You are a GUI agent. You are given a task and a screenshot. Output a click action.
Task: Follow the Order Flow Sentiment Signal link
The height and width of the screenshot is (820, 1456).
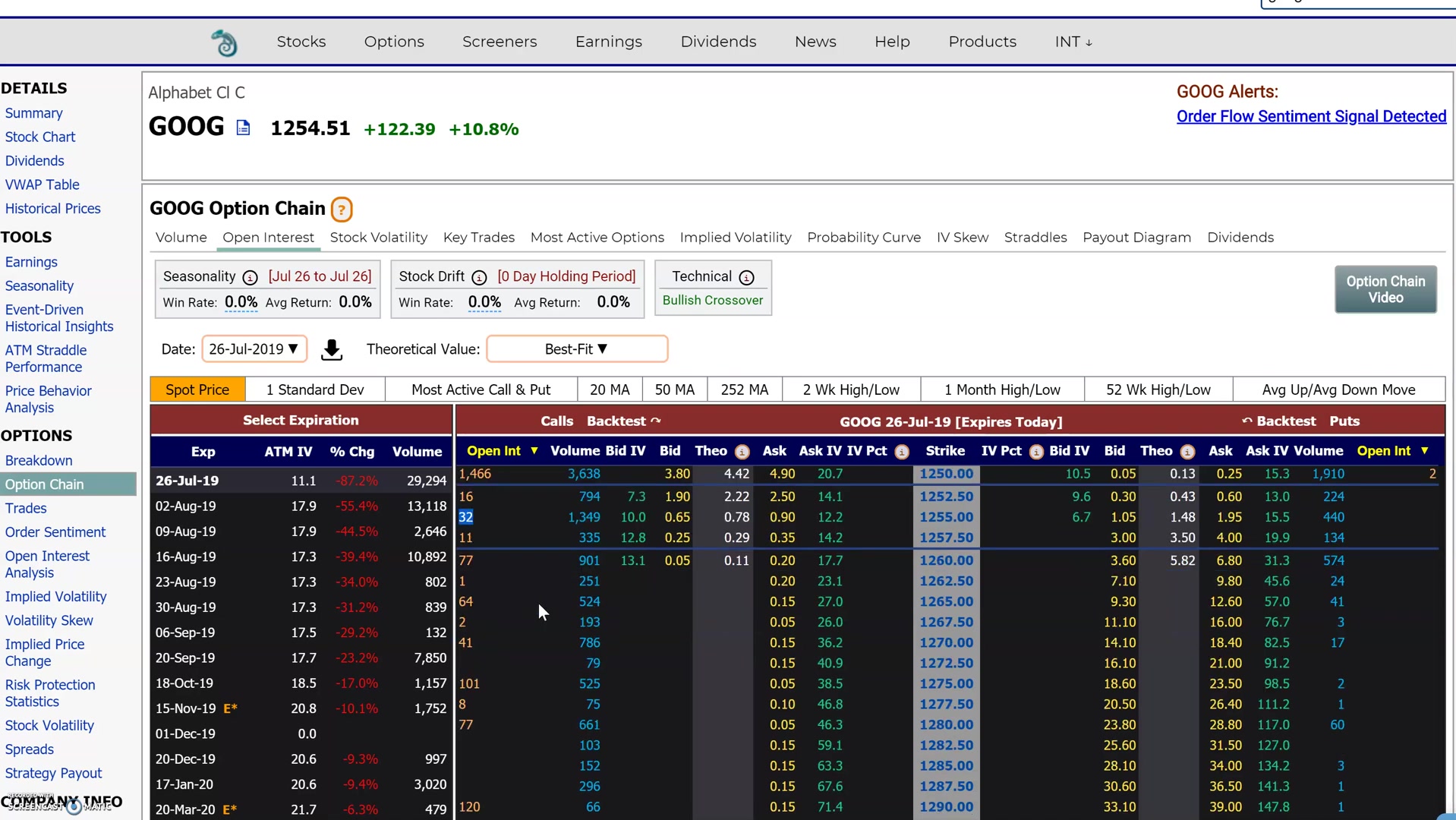point(1310,116)
